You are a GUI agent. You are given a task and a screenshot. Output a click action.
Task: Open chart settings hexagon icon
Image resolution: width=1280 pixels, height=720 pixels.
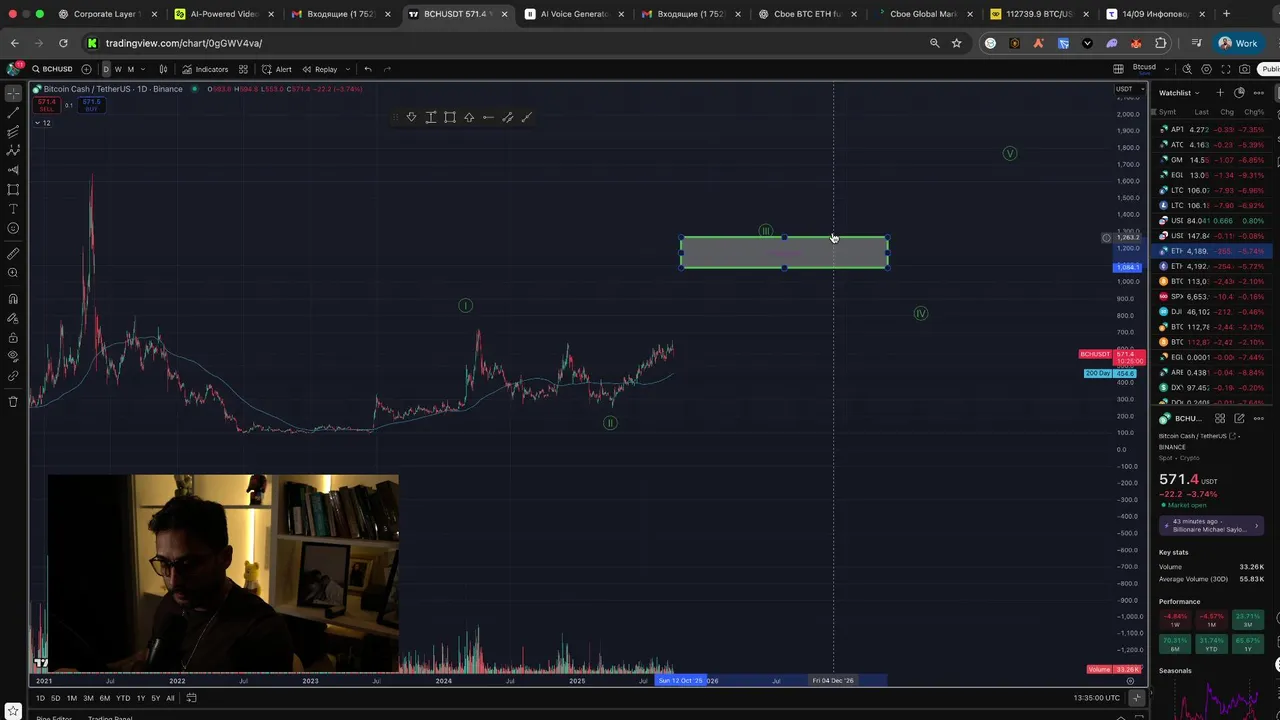(x=1206, y=69)
